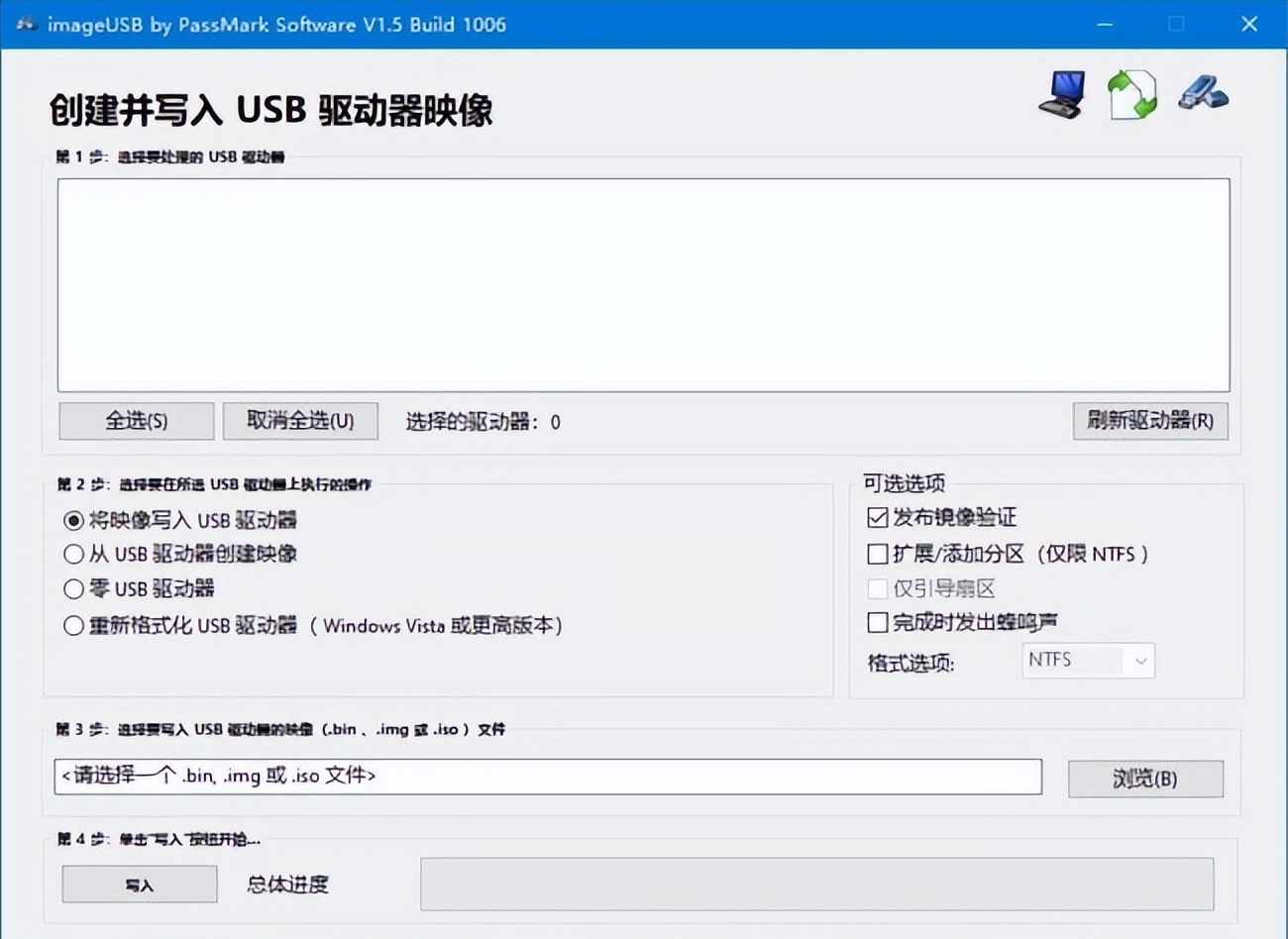Click the green sync arrows icon

(x=1130, y=93)
